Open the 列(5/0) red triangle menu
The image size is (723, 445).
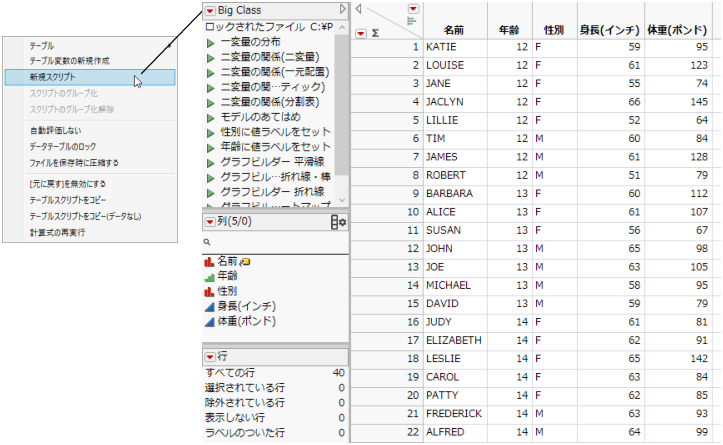pyautogui.click(x=209, y=222)
